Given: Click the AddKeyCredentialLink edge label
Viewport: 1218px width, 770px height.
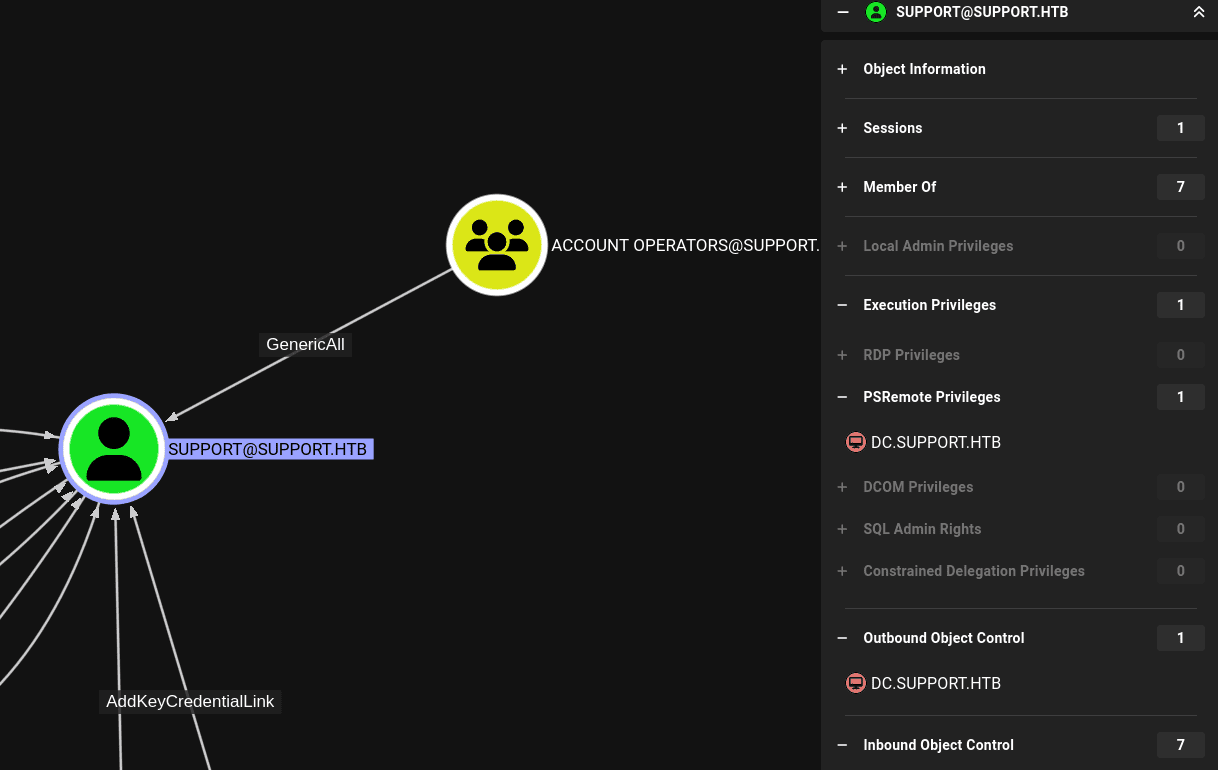Looking at the screenshot, I should tap(190, 701).
